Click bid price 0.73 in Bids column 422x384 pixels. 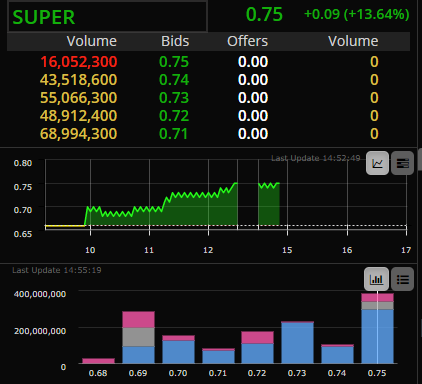[174, 98]
